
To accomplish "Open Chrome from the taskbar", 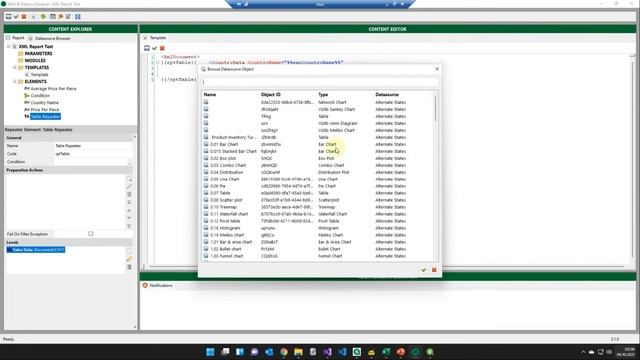I will click(x=284, y=352).
